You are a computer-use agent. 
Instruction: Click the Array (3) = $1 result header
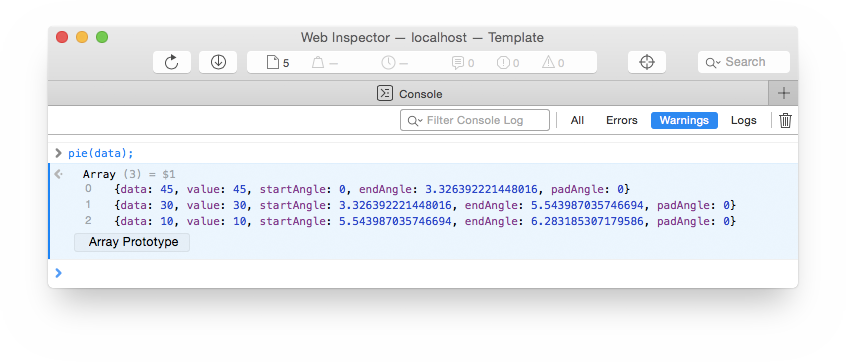[x=129, y=174]
